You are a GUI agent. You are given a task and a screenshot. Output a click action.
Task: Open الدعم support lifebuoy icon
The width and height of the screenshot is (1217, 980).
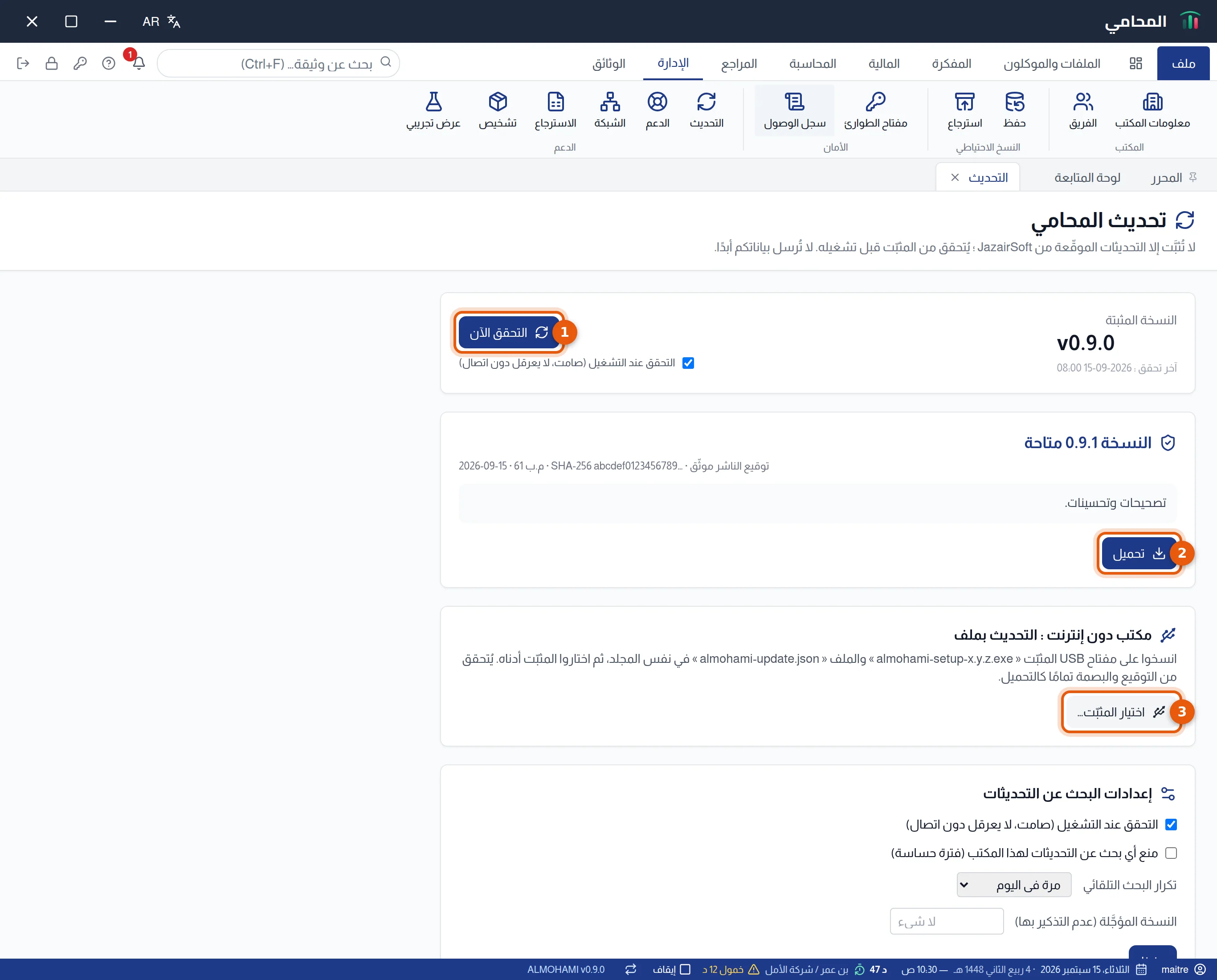(x=657, y=110)
